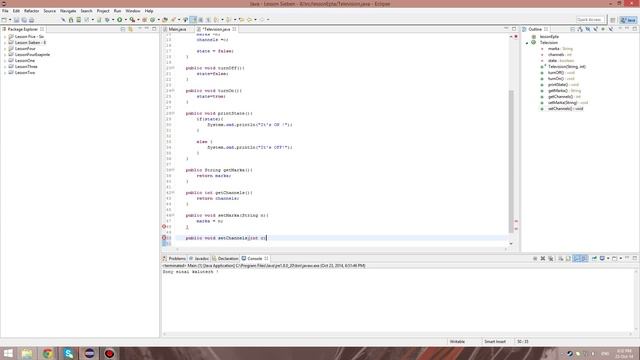Close the Television.java editor tab

[x=234, y=29]
